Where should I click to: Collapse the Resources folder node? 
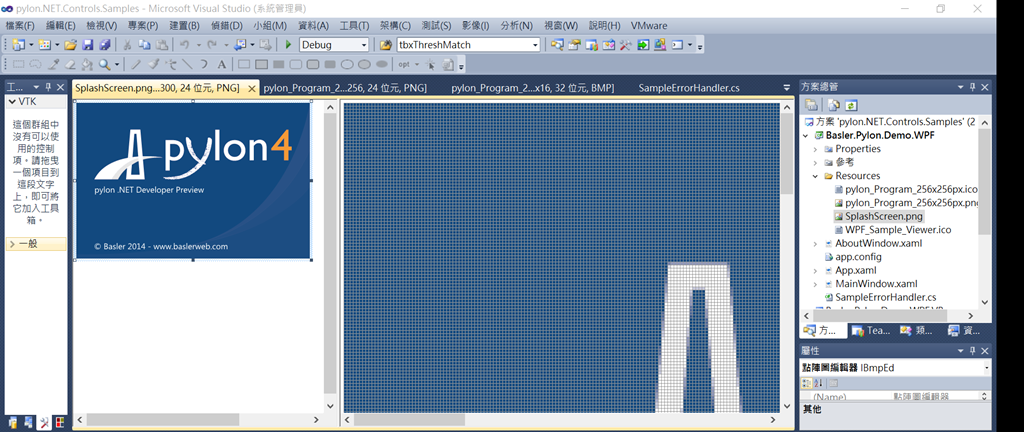click(x=815, y=176)
